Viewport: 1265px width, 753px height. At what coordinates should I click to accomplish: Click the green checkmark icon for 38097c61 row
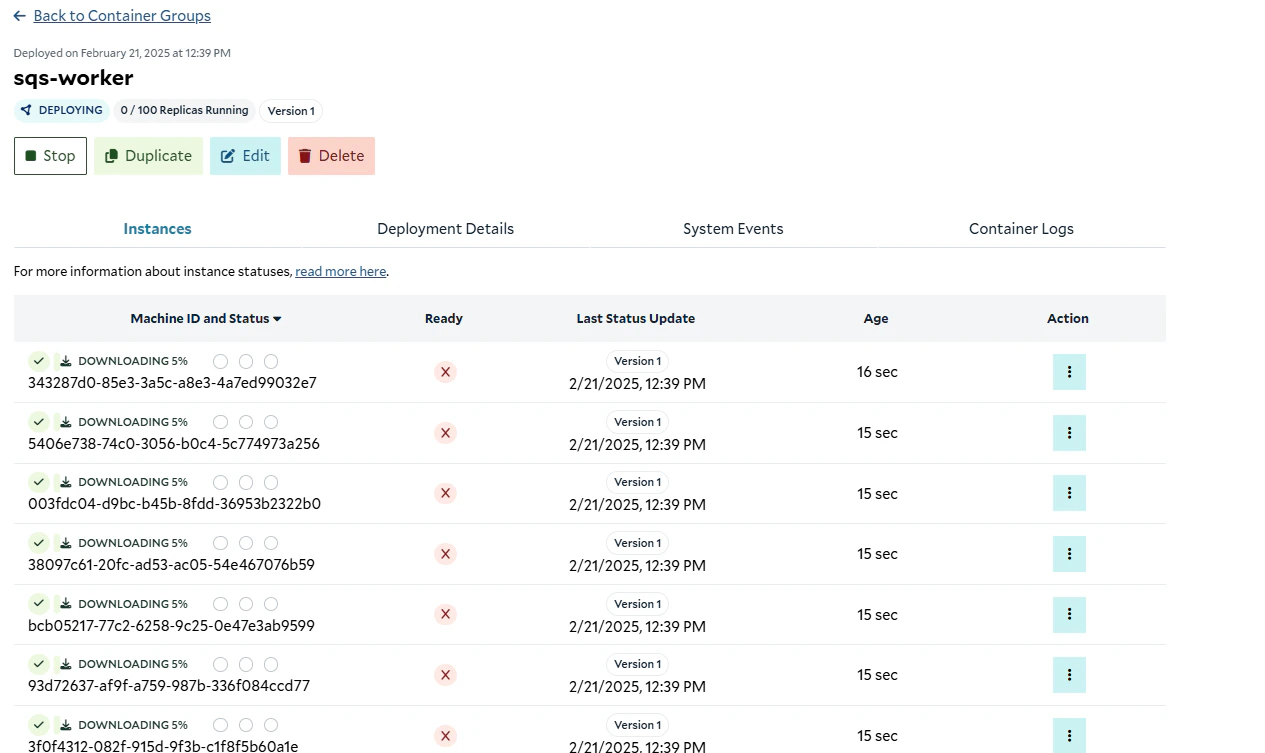[38, 543]
